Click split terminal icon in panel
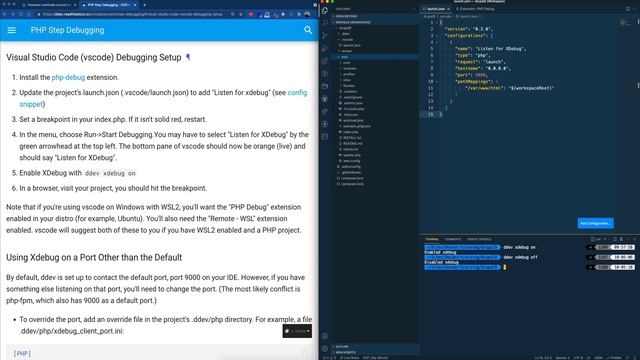The width and height of the screenshot is (640, 360). [615, 239]
